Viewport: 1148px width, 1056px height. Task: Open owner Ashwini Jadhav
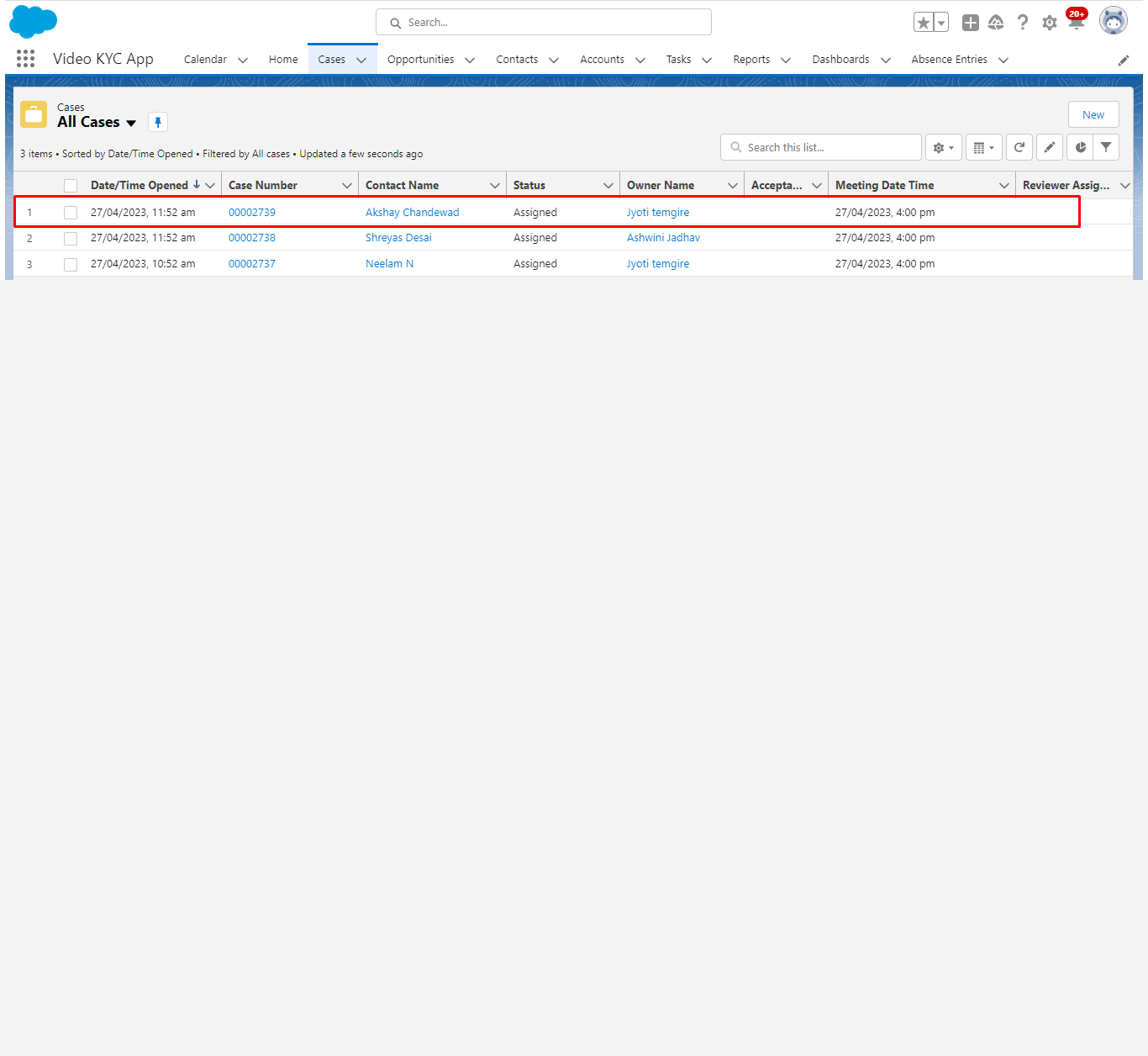point(663,238)
